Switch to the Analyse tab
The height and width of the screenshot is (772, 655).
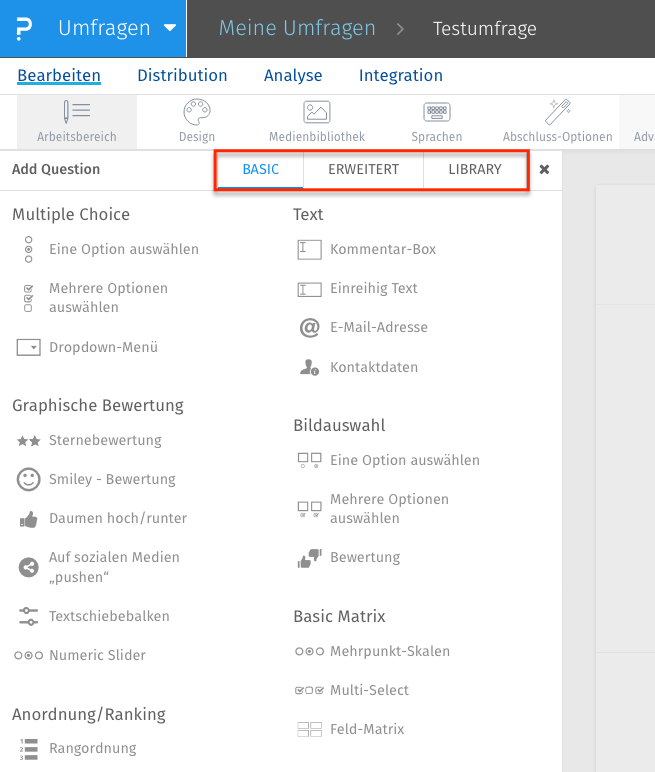[293, 75]
